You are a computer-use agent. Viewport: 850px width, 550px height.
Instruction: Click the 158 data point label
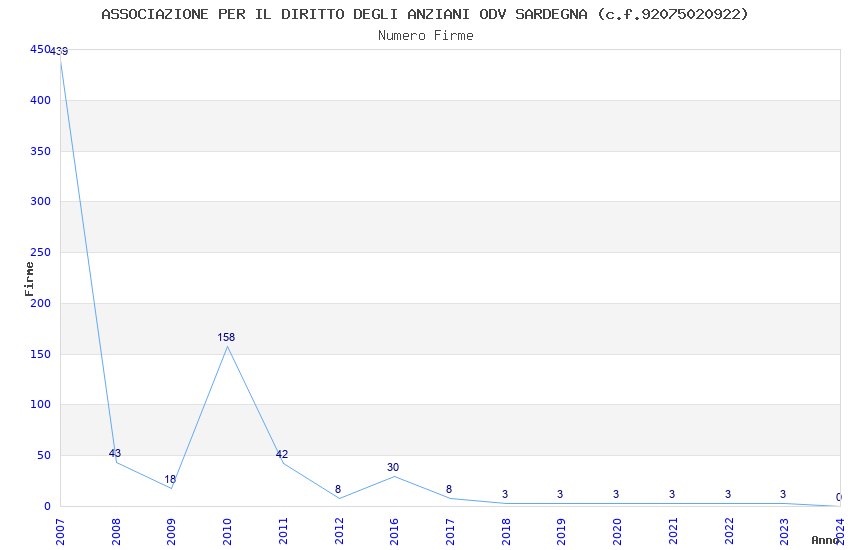[226, 337]
